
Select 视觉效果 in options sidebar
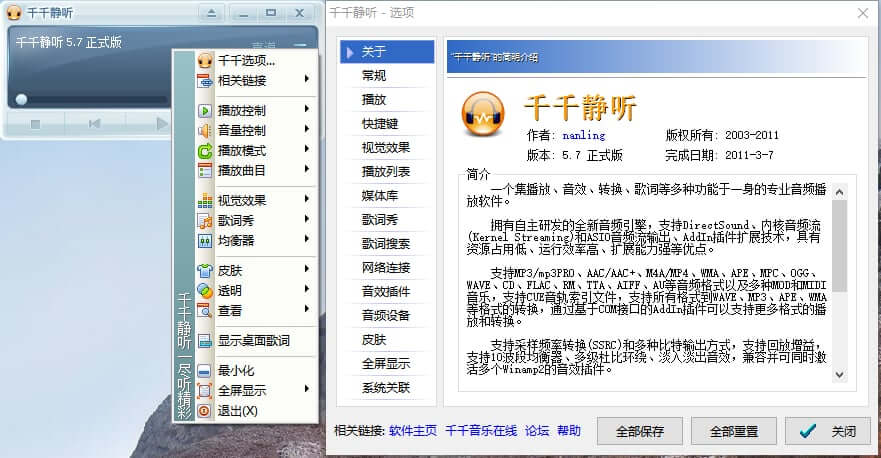click(387, 148)
